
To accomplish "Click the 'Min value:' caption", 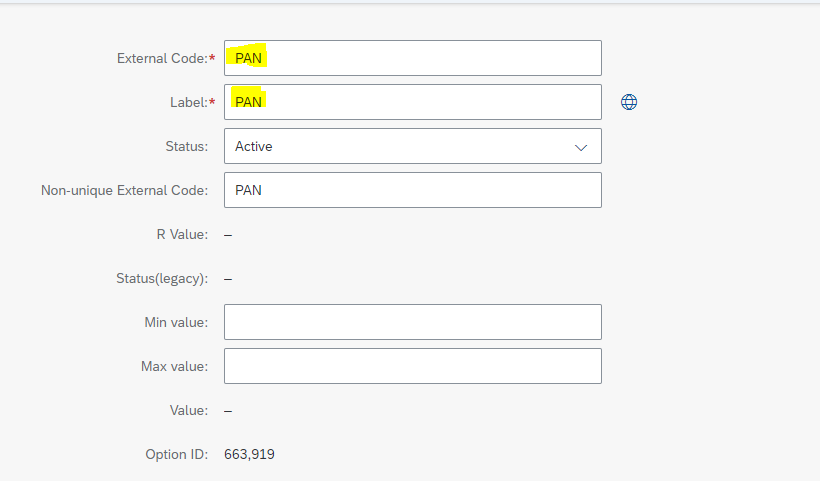I will 176,322.
